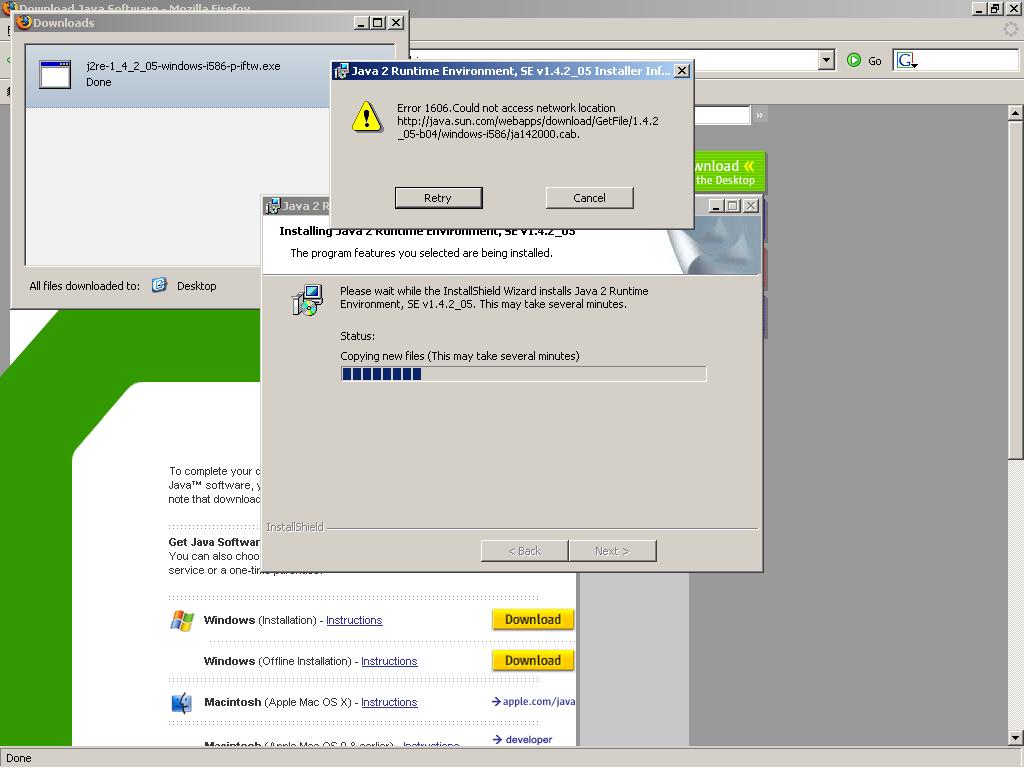Click the 'Status:' label in the installer

[x=357, y=336]
